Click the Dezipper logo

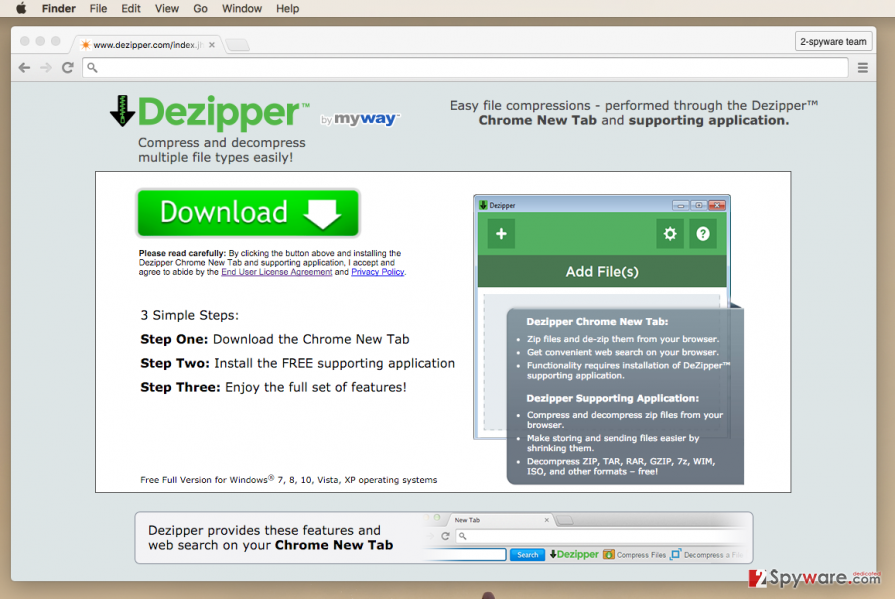[x=209, y=111]
